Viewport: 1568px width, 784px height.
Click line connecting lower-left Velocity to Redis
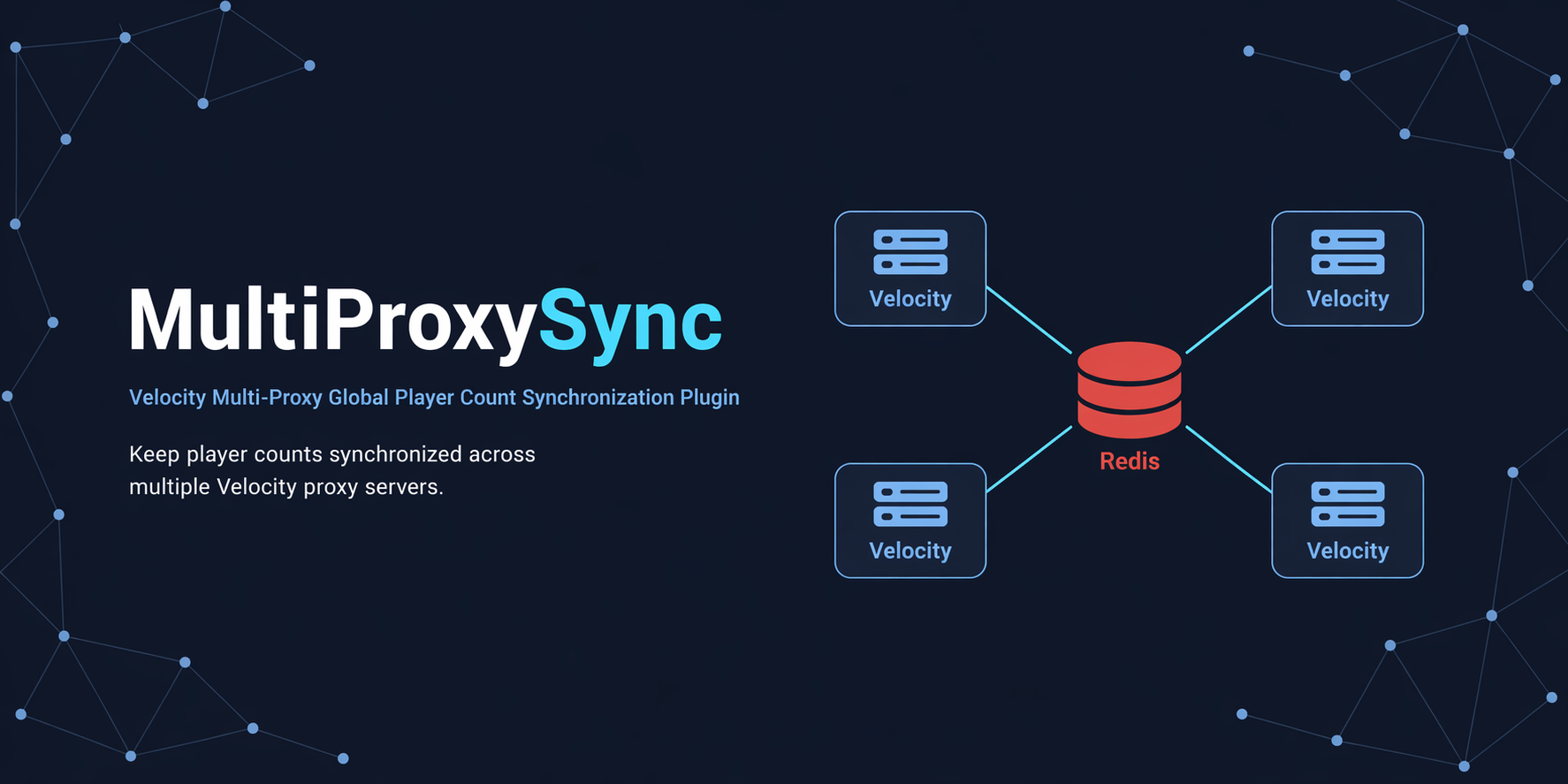1029,460
